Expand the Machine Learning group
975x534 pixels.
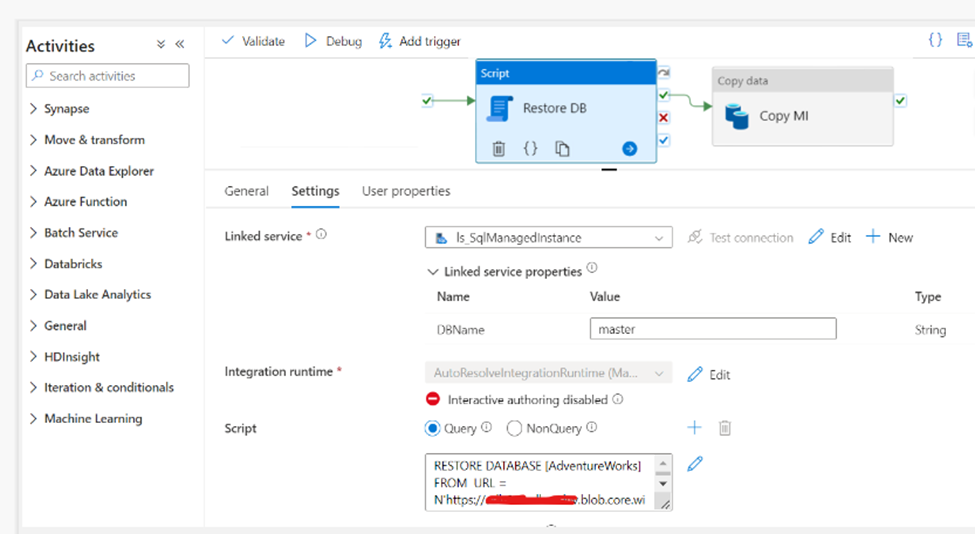(33, 418)
